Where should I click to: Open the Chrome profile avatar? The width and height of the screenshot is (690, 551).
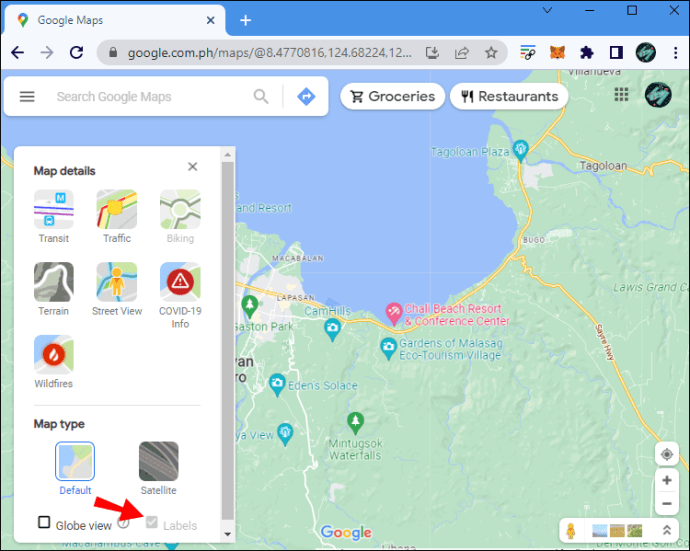[x=646, y=53]
